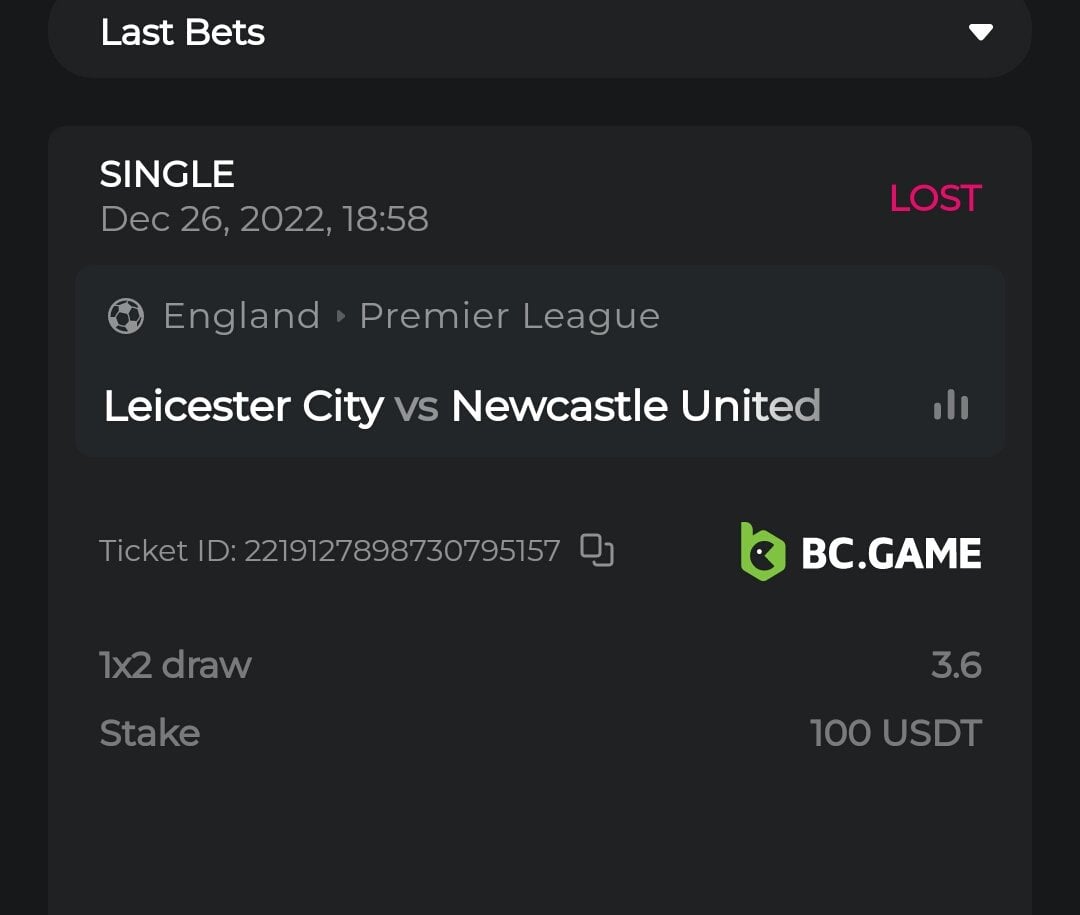Click the Dec 26, 2022 bet timestamp
This screenshot has width=1080, height=915.
264,219
